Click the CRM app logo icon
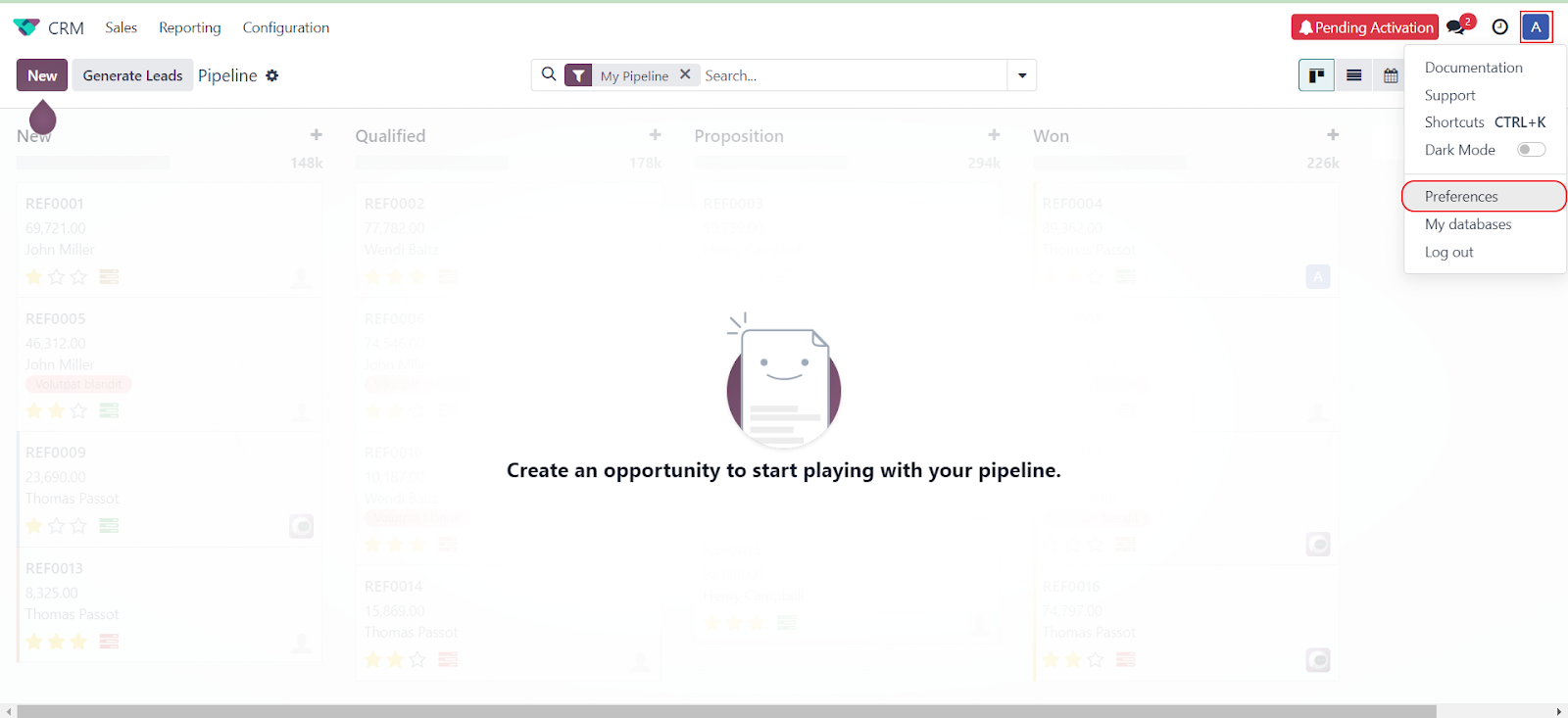This screenshot has height=718, width=1568. tap(26, 27)
